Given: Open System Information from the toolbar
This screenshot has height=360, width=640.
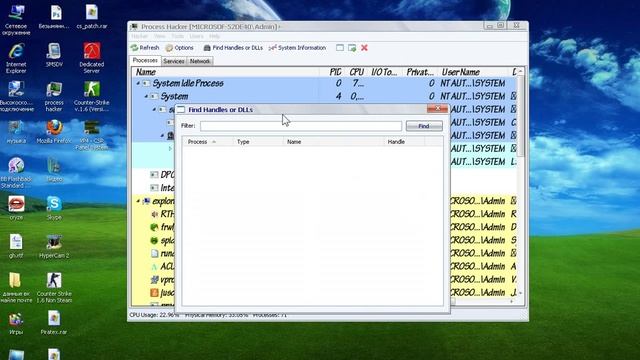Looking at the screenshot, I should pyautogui.click(x=298, y=48).
